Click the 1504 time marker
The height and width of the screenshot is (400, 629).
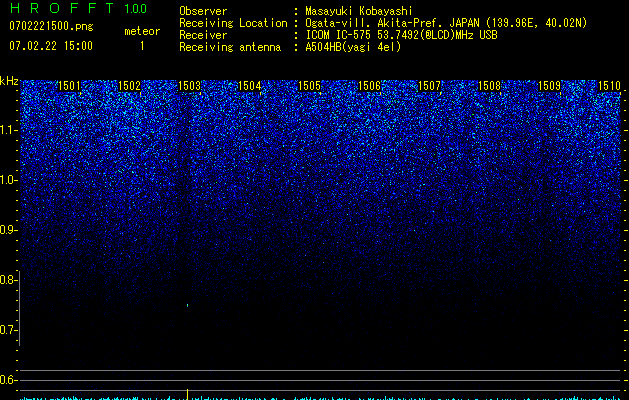(250, 86)
